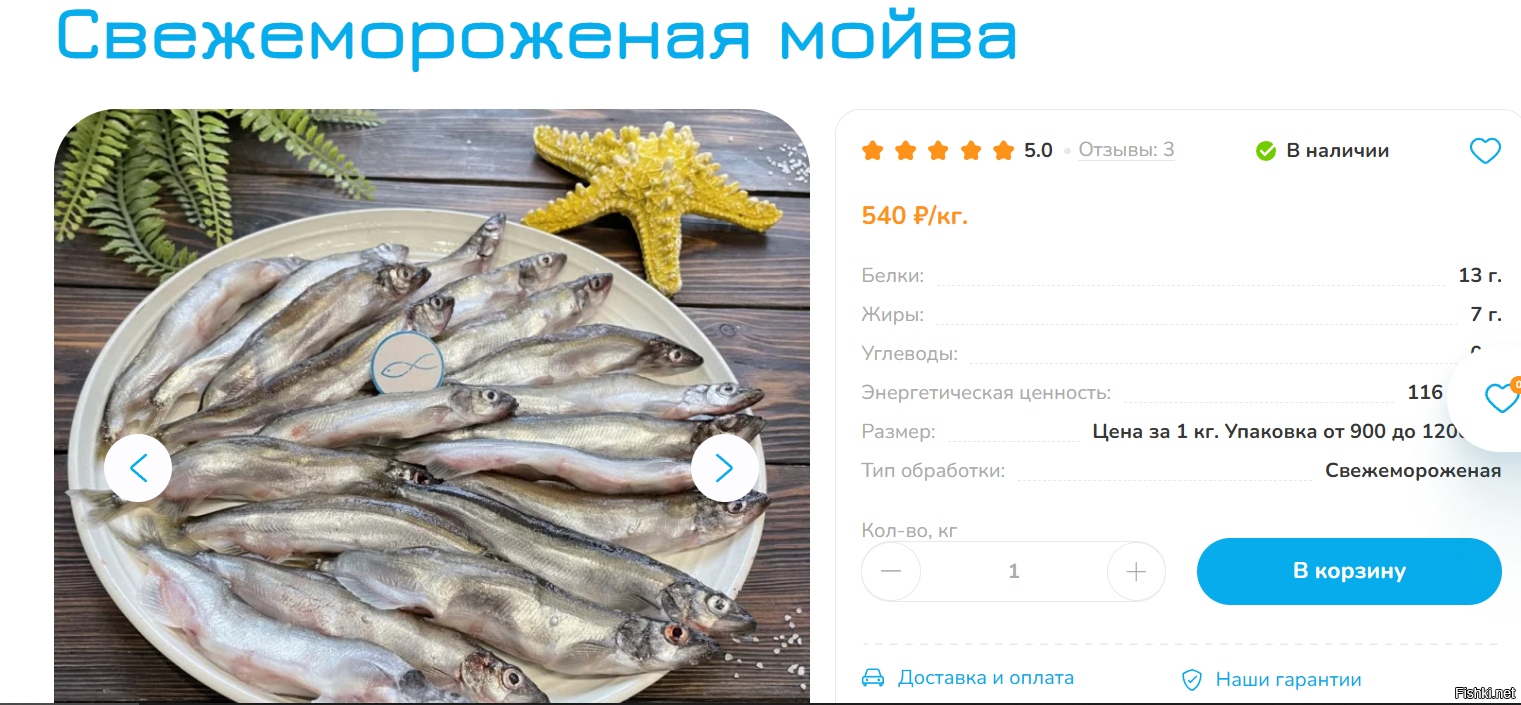Click the first rating star
The image size is (1521, 705).
pos(873,151)
